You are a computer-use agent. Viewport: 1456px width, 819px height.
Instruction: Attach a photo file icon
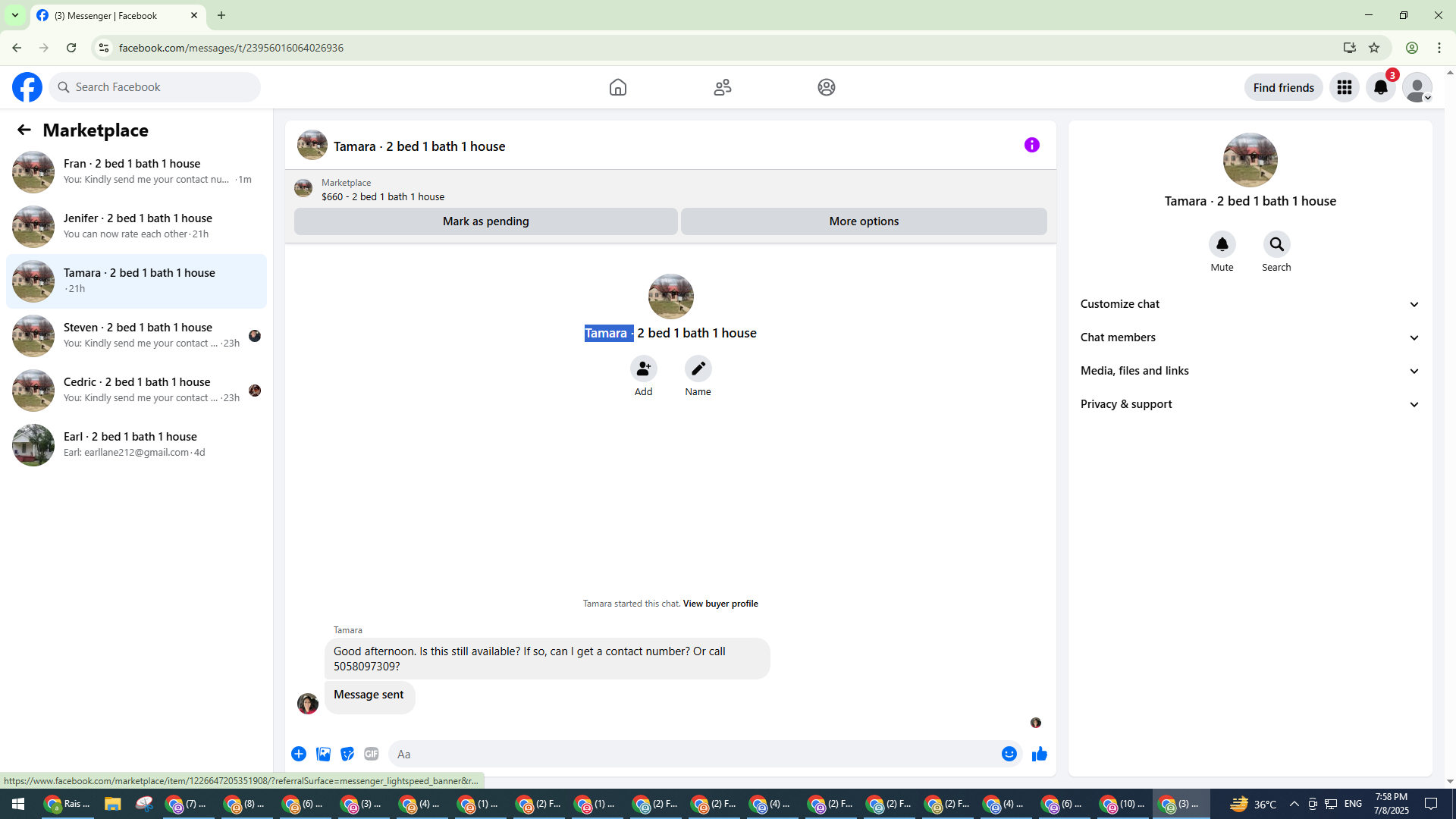pyautogui.click(x=323, y=754)
